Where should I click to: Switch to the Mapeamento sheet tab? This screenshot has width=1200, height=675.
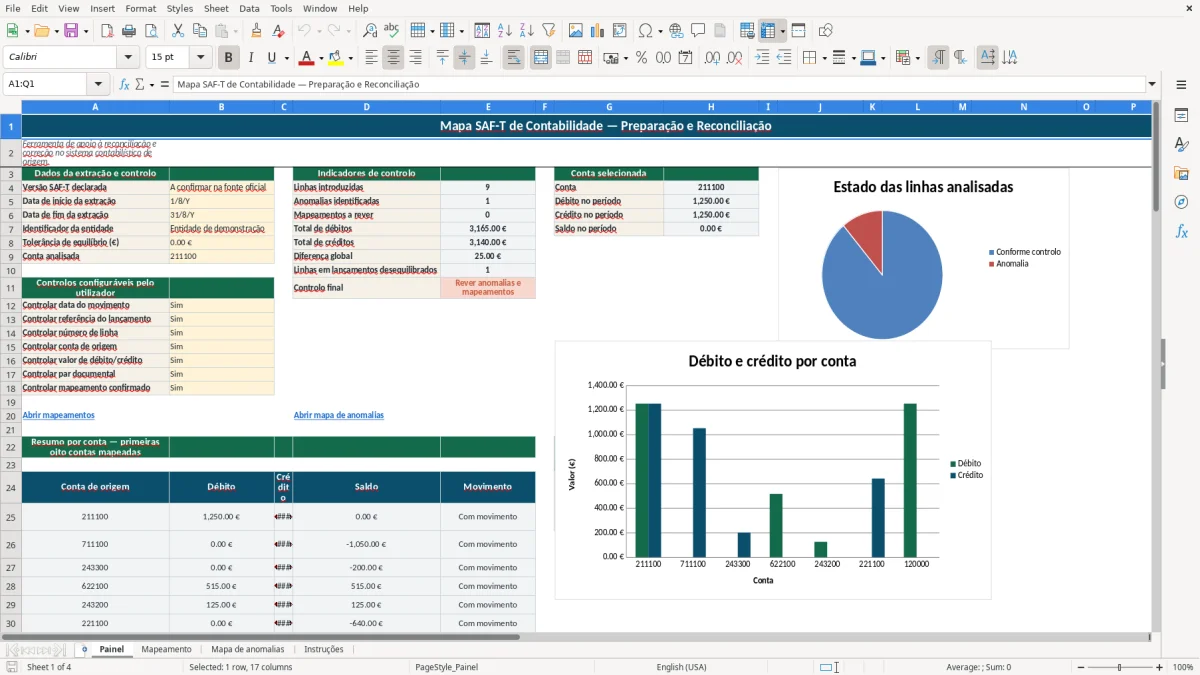[x=166, y=649]
